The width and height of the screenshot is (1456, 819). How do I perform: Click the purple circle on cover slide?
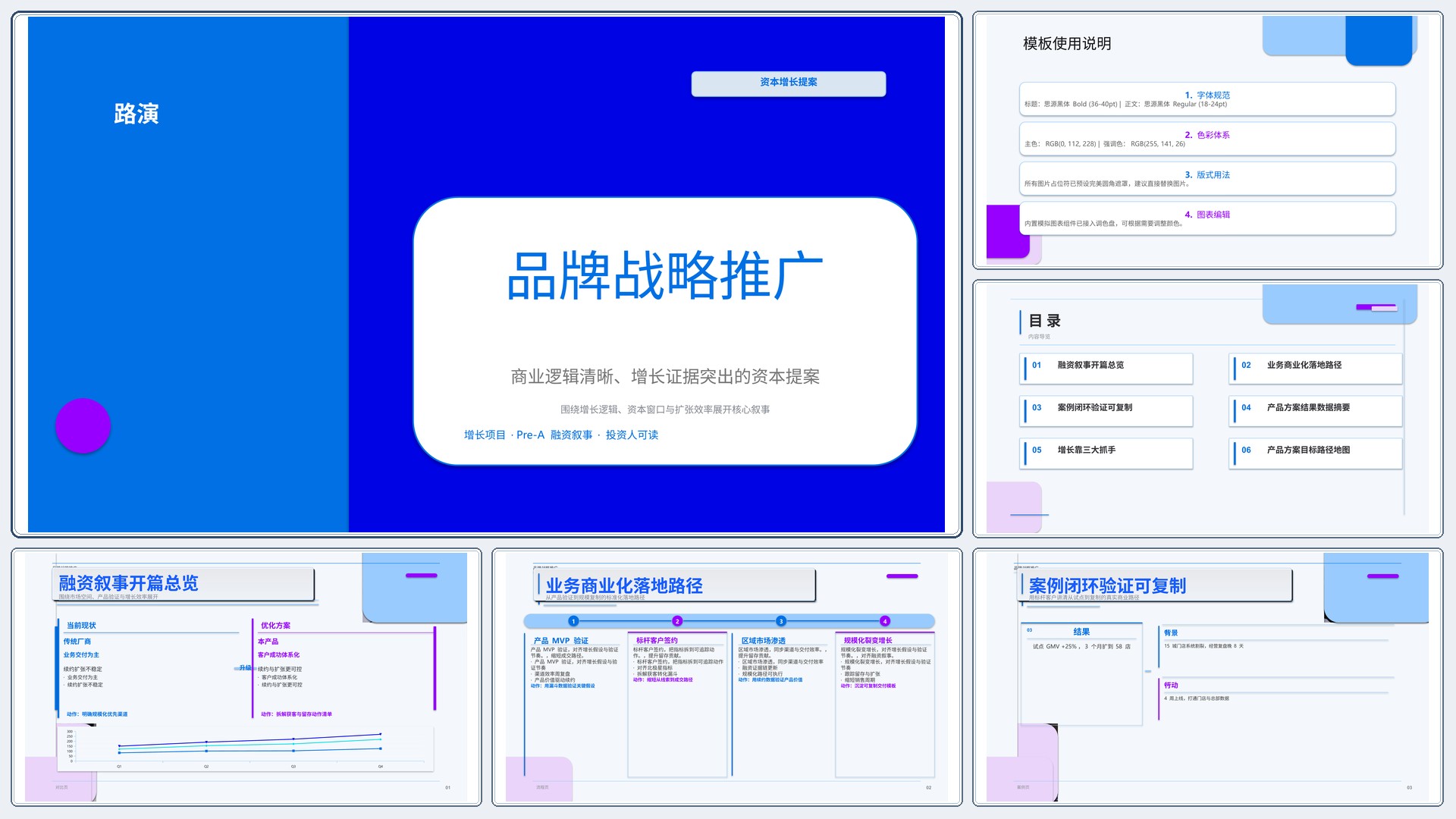[x=83, y=426]
